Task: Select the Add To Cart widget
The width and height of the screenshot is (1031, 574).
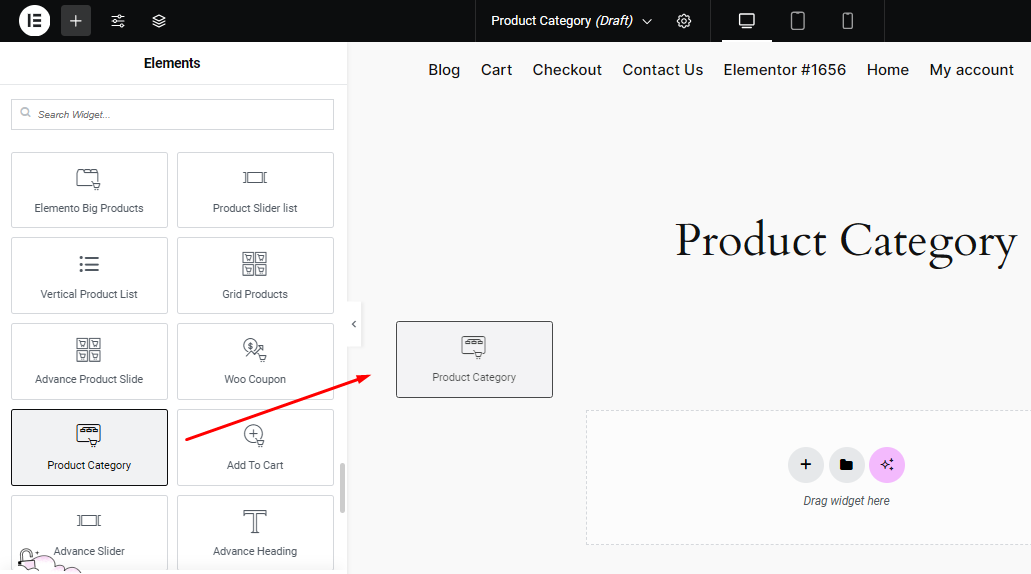Action: tap(255, 447)
